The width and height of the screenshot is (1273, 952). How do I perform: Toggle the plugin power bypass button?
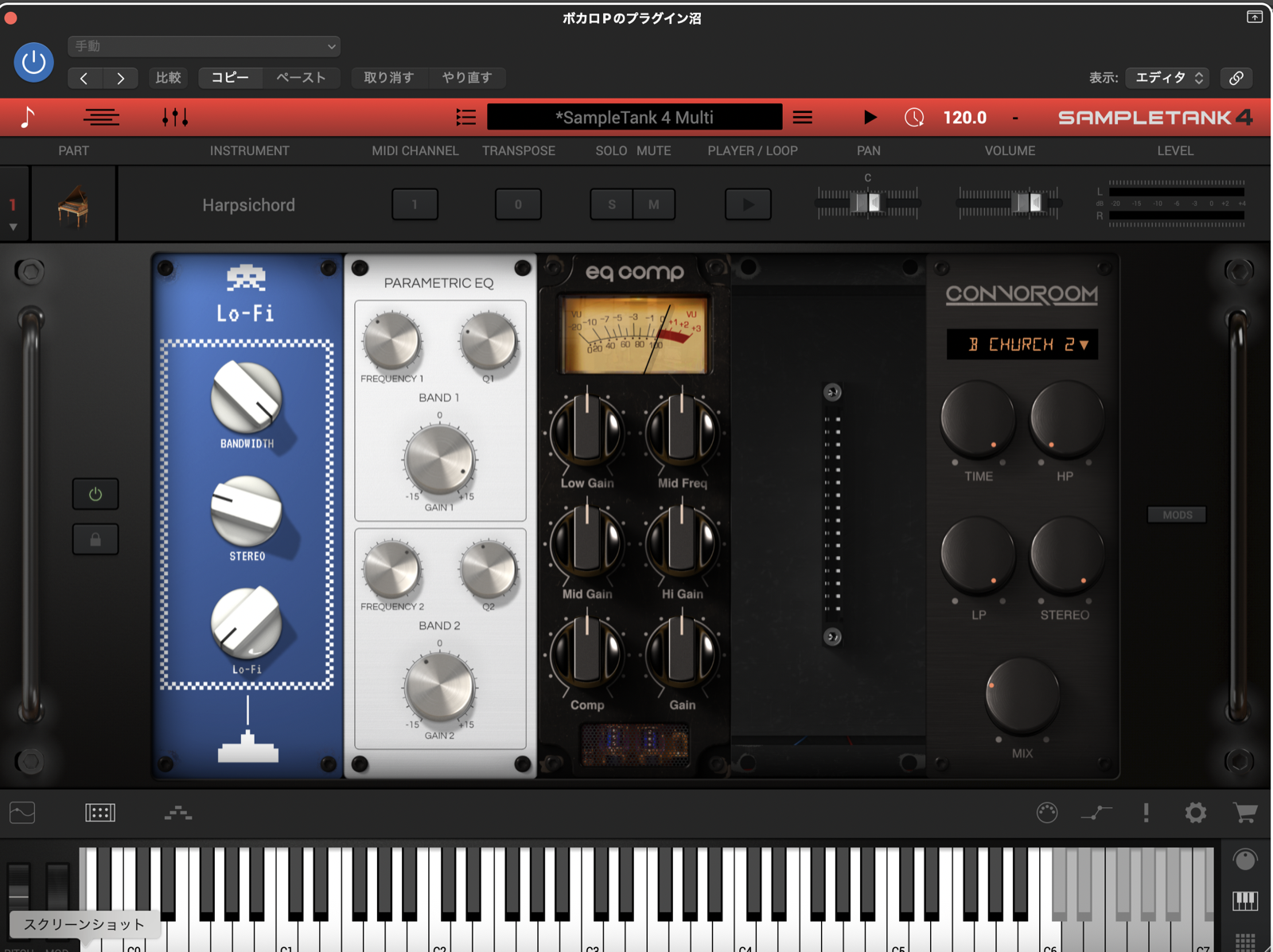click(33, 62)
